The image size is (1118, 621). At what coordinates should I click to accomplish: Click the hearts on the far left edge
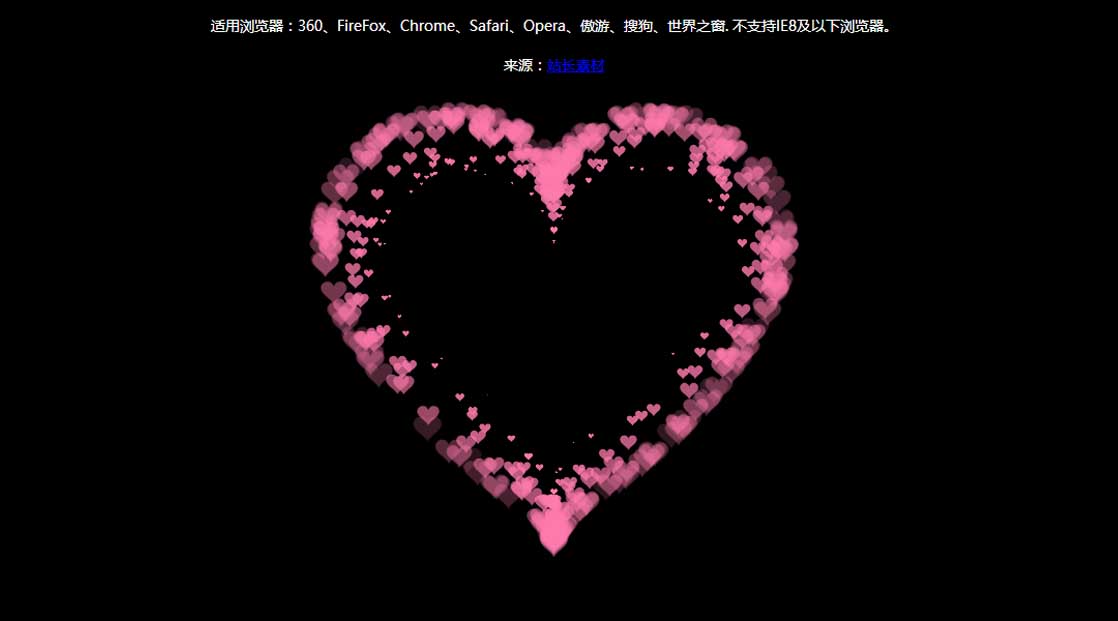click(x=326, y=232)
